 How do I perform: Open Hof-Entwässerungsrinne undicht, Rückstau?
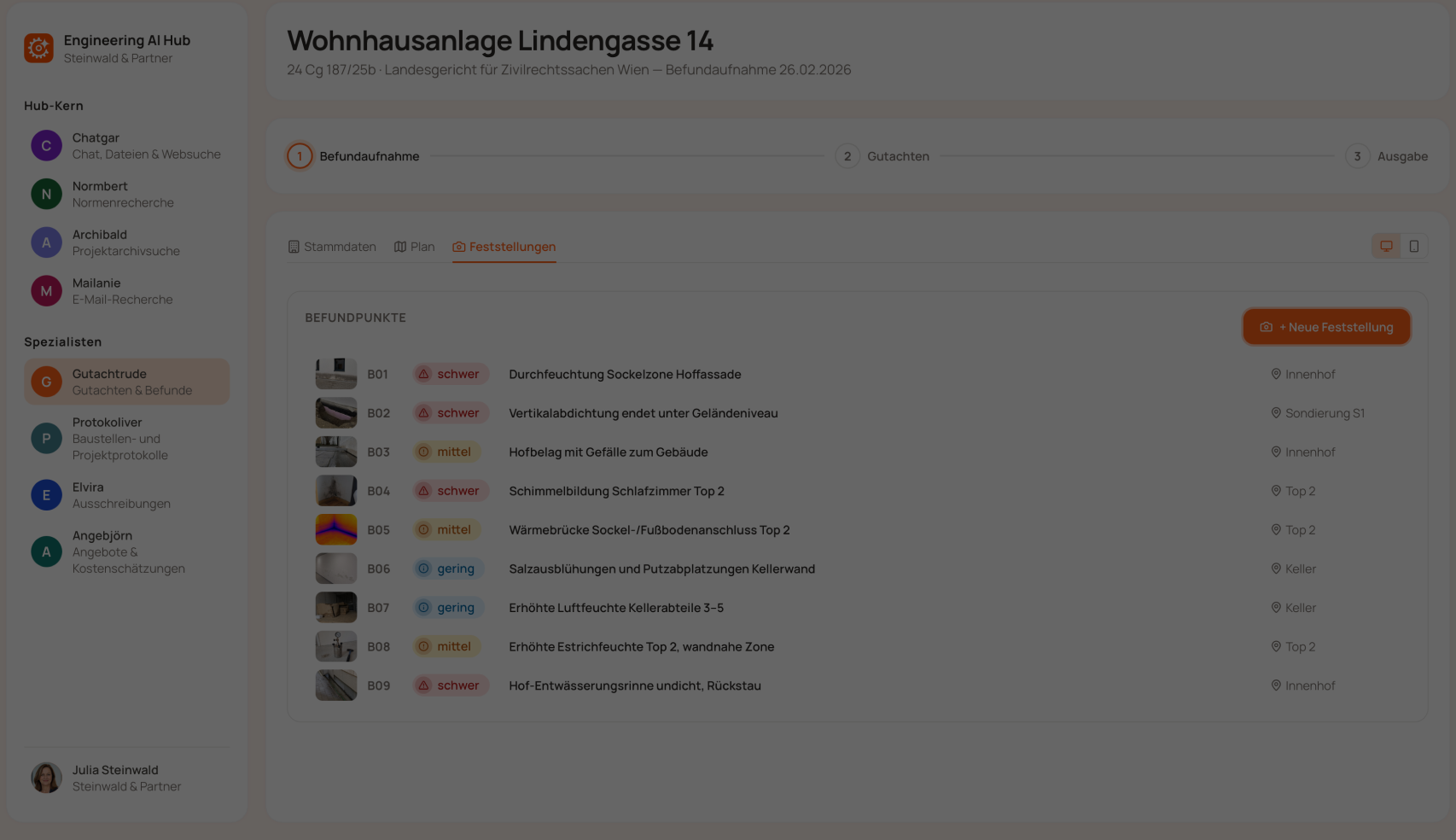pos(635,685)
